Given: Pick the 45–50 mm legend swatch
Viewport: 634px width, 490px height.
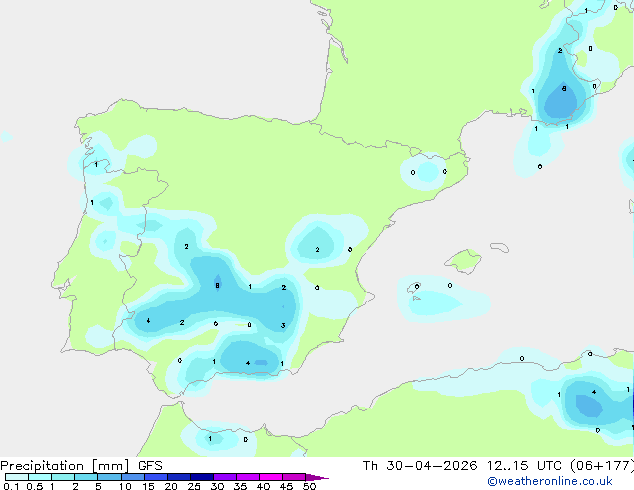Looking at the screenshot, I should [294, 477].
